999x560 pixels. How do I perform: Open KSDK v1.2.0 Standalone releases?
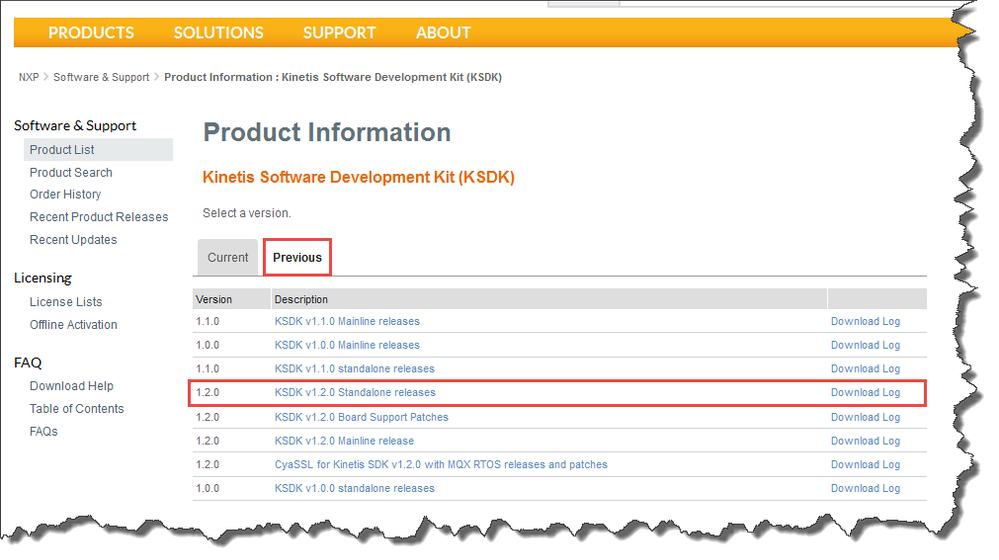point(355,393)
